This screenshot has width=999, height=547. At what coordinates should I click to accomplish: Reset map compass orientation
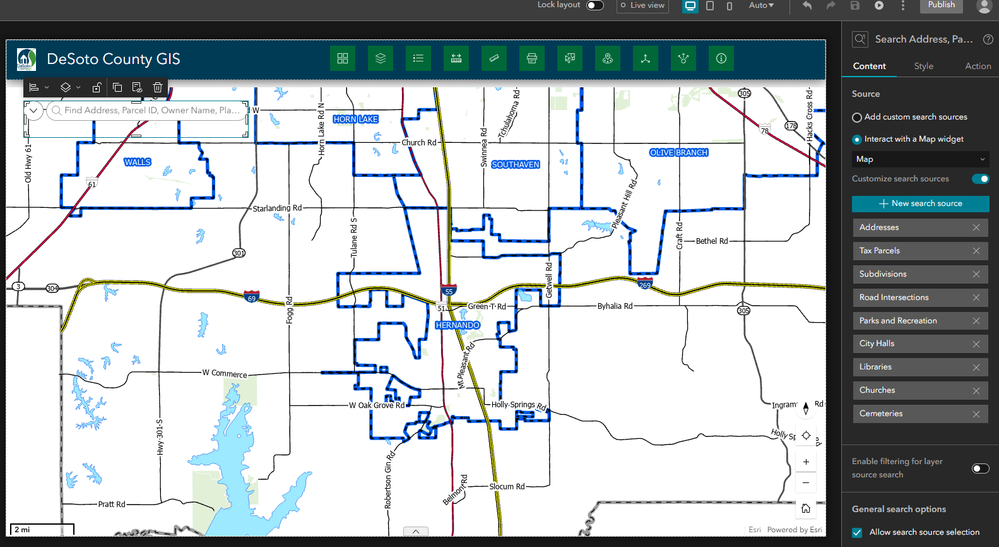pos(806,408)
